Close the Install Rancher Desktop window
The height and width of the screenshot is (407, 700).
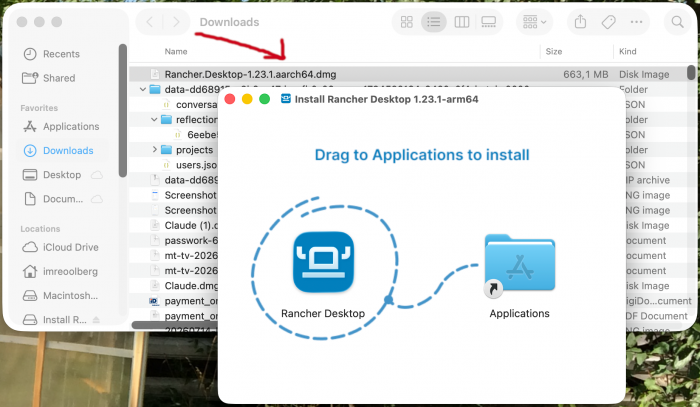pyautogui.click(x=230, y=99)
